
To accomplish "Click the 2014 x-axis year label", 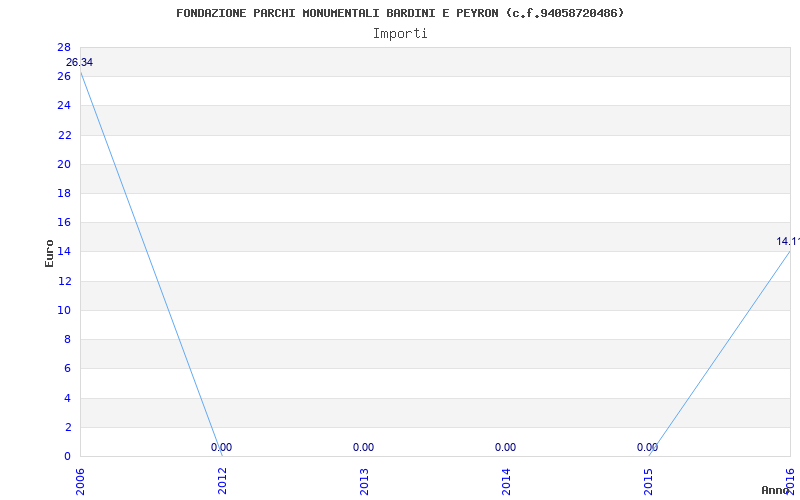I will [x=506, y=482].
